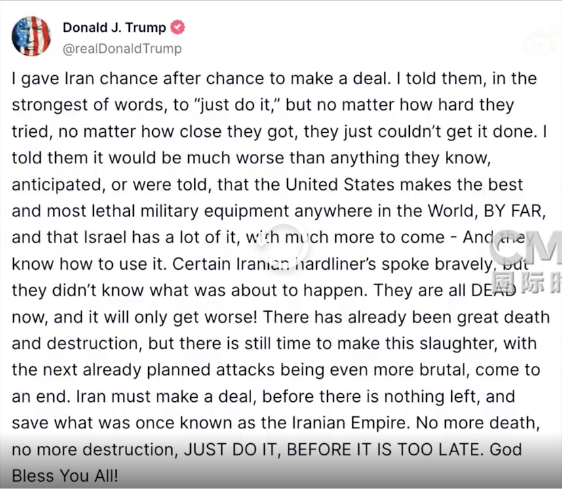Screen dimensions: 562x490
Task: Open the Donald J. Trump display name
Action: pyautogui.click(x=114, y=28)
